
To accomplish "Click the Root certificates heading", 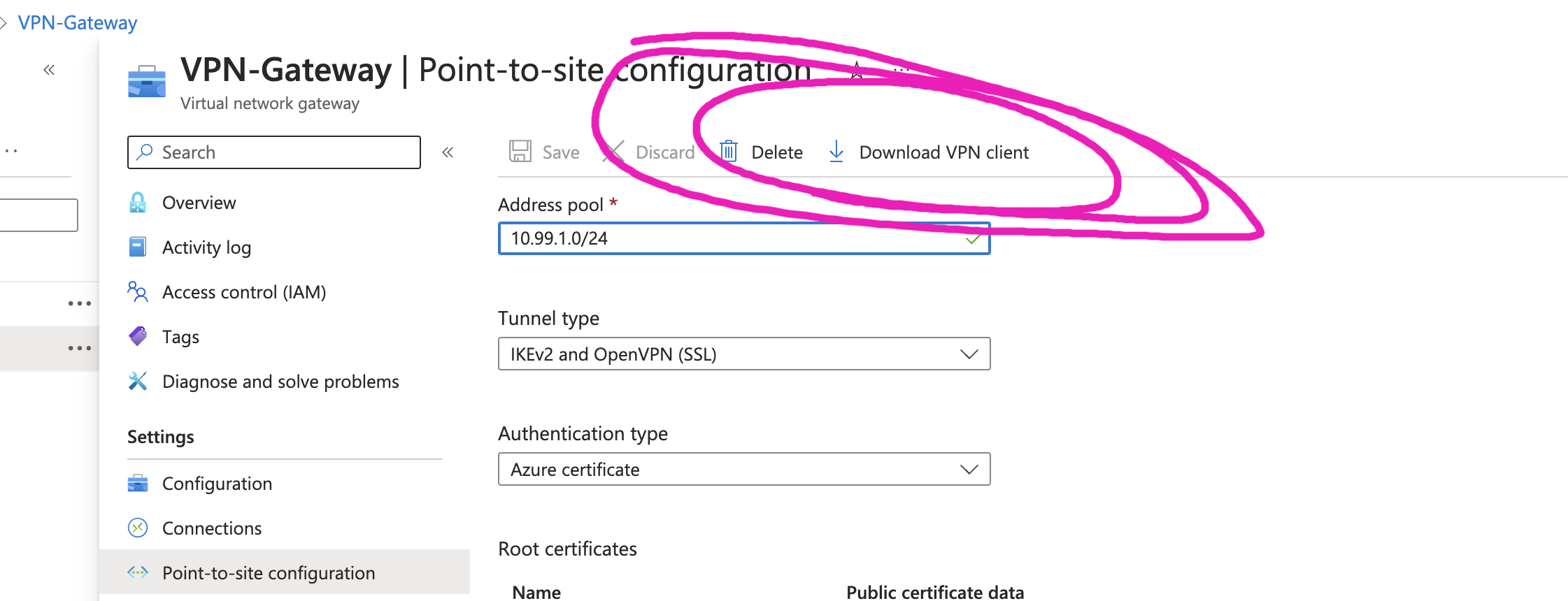I will pos(567,549).
